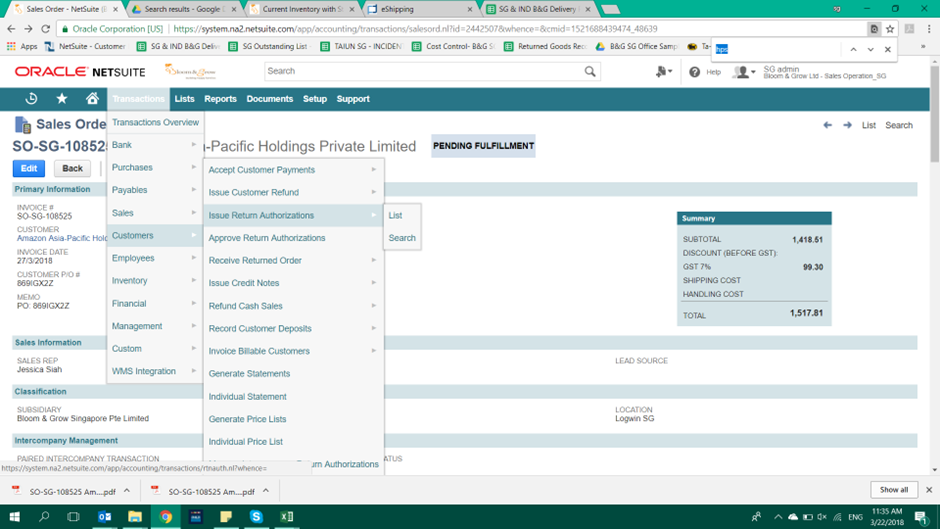
Task: Open Skype from the taskbar
Action: pyautogui.click(x=257, y=516)
